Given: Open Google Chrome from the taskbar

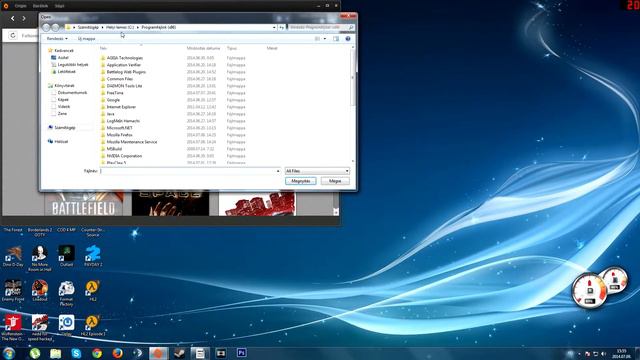Looking at the screenshot, I should coord(97,353).
